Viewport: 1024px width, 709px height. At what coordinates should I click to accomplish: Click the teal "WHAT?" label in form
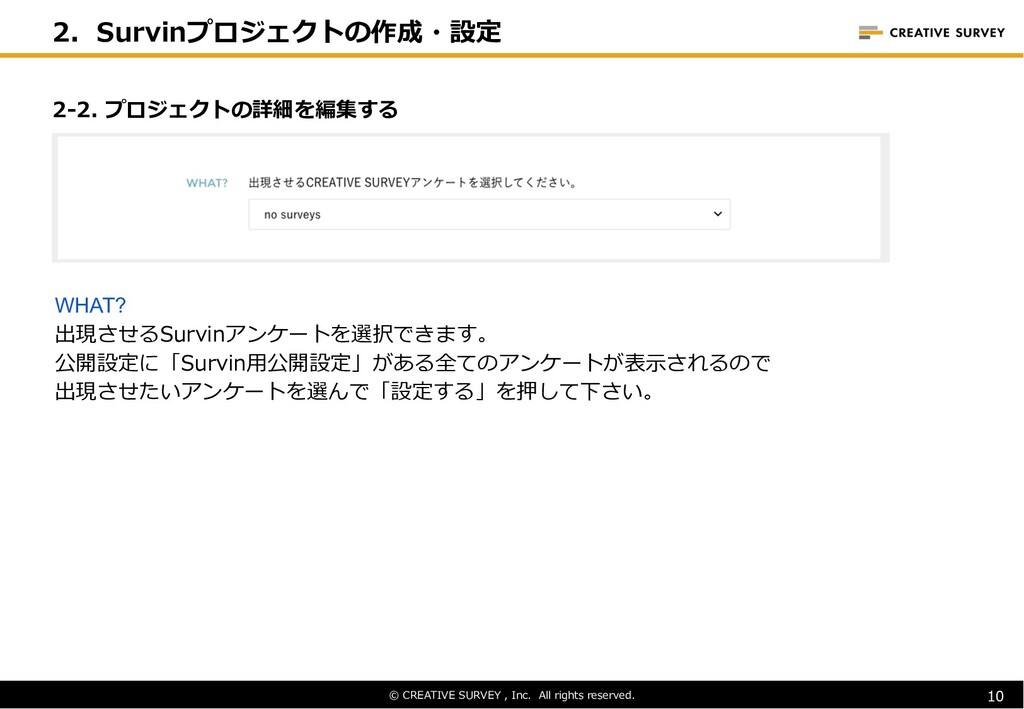click(207, 183)
